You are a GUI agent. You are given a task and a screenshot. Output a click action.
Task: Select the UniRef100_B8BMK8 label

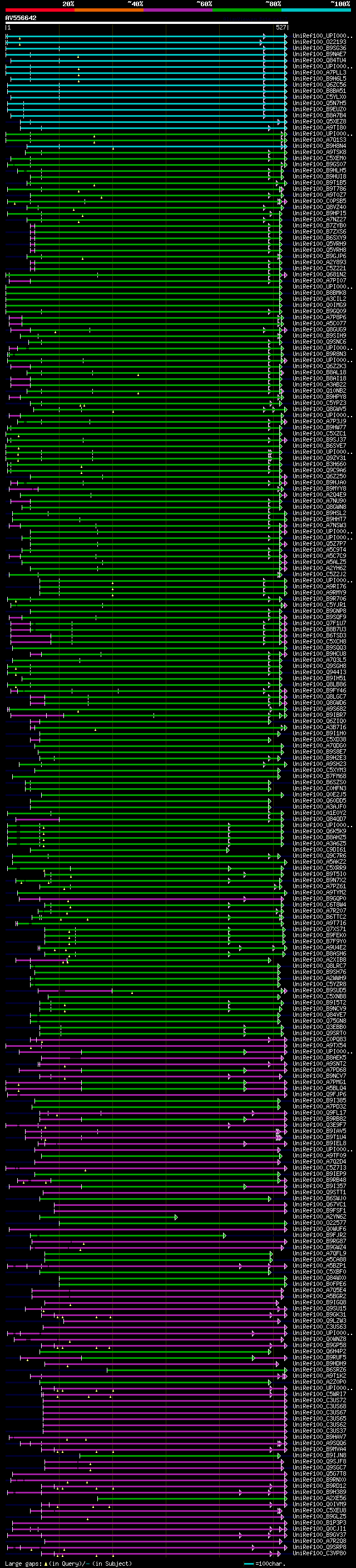coord(319,293)
